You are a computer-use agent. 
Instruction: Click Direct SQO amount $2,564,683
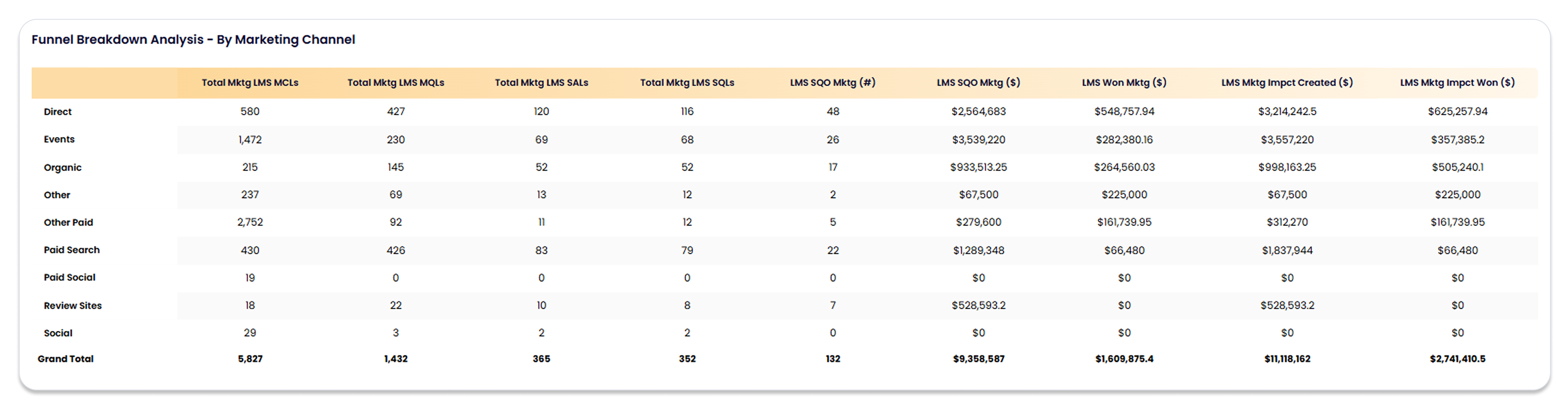(978, 112)
